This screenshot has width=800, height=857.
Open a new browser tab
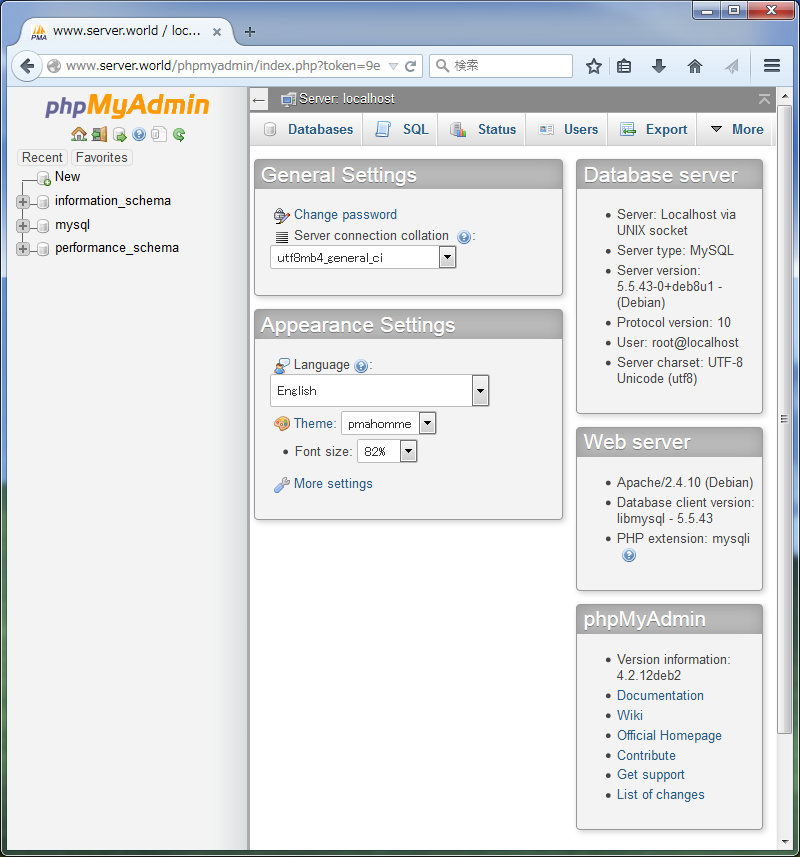coord(250,32)
